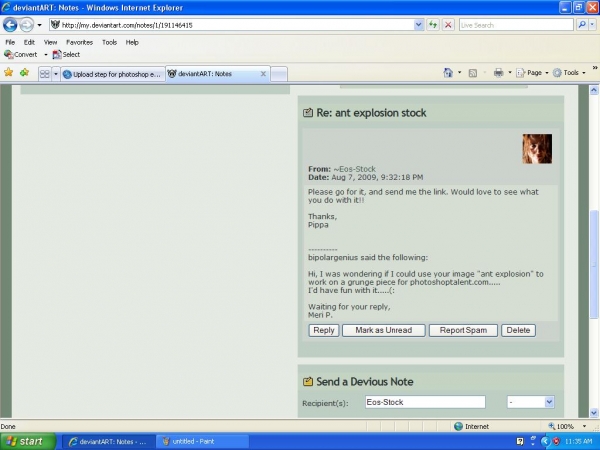Image resolution: width=600 pixels, height=450 pixels.
Task: Click the red shield tray icon
Action: (556, 442)
